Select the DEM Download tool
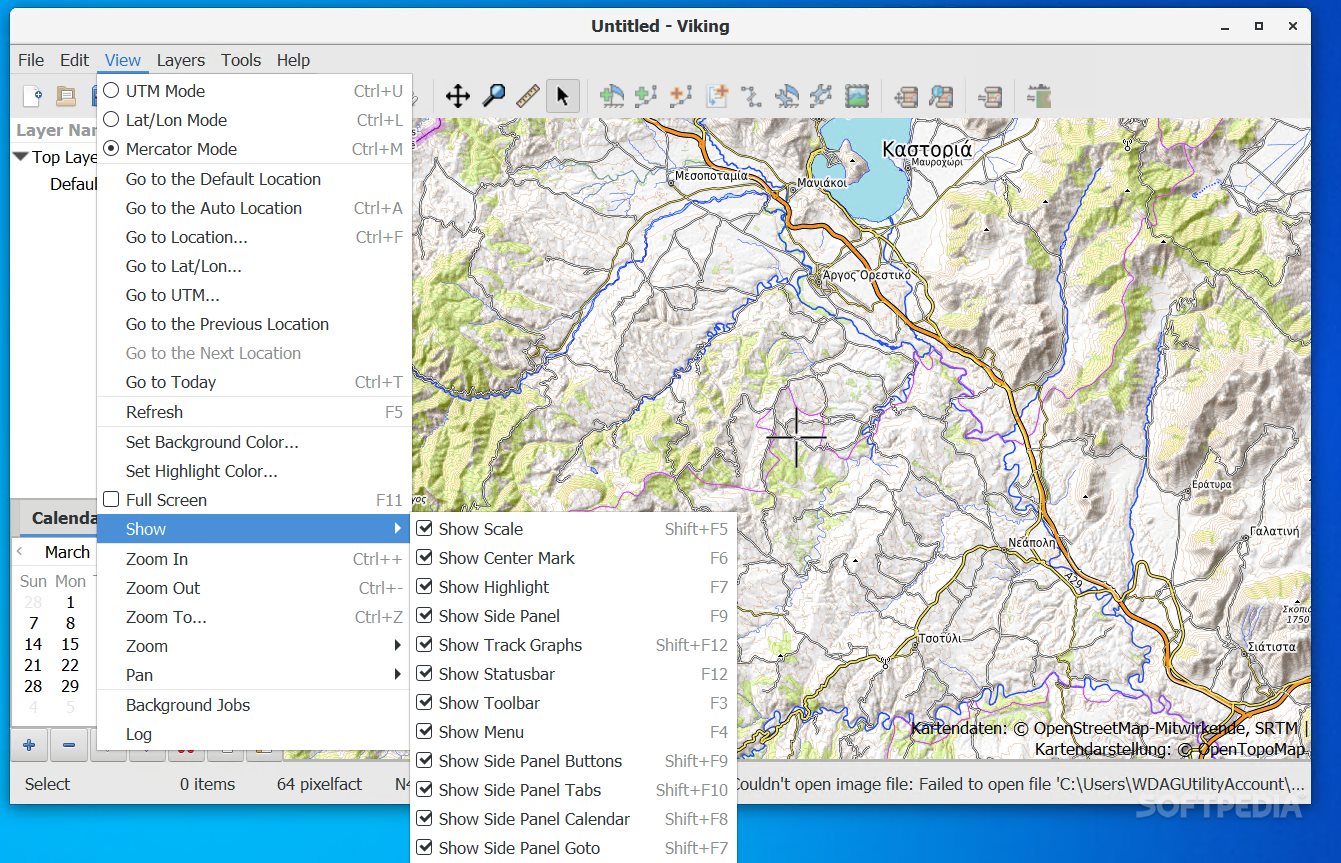 click(x=1040, y=96)
